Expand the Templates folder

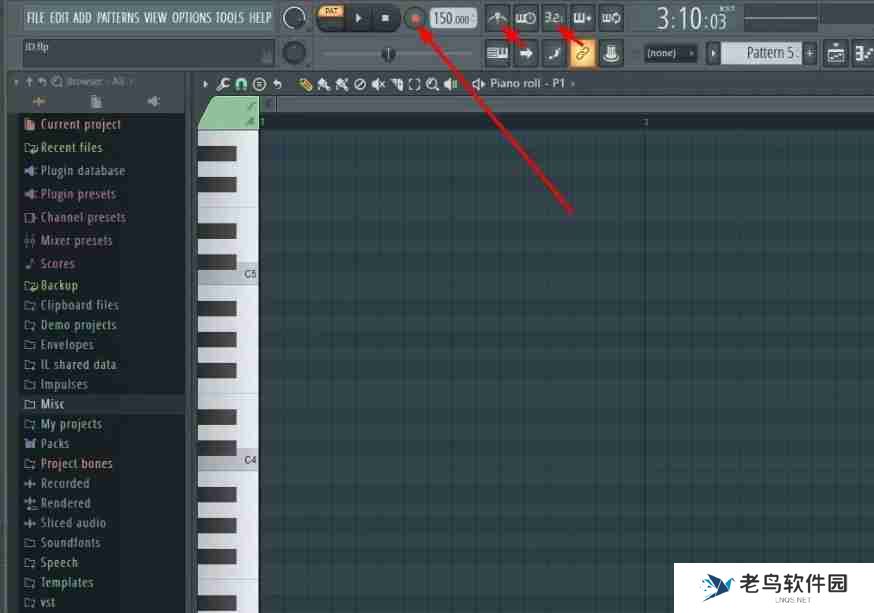[59, 582]
